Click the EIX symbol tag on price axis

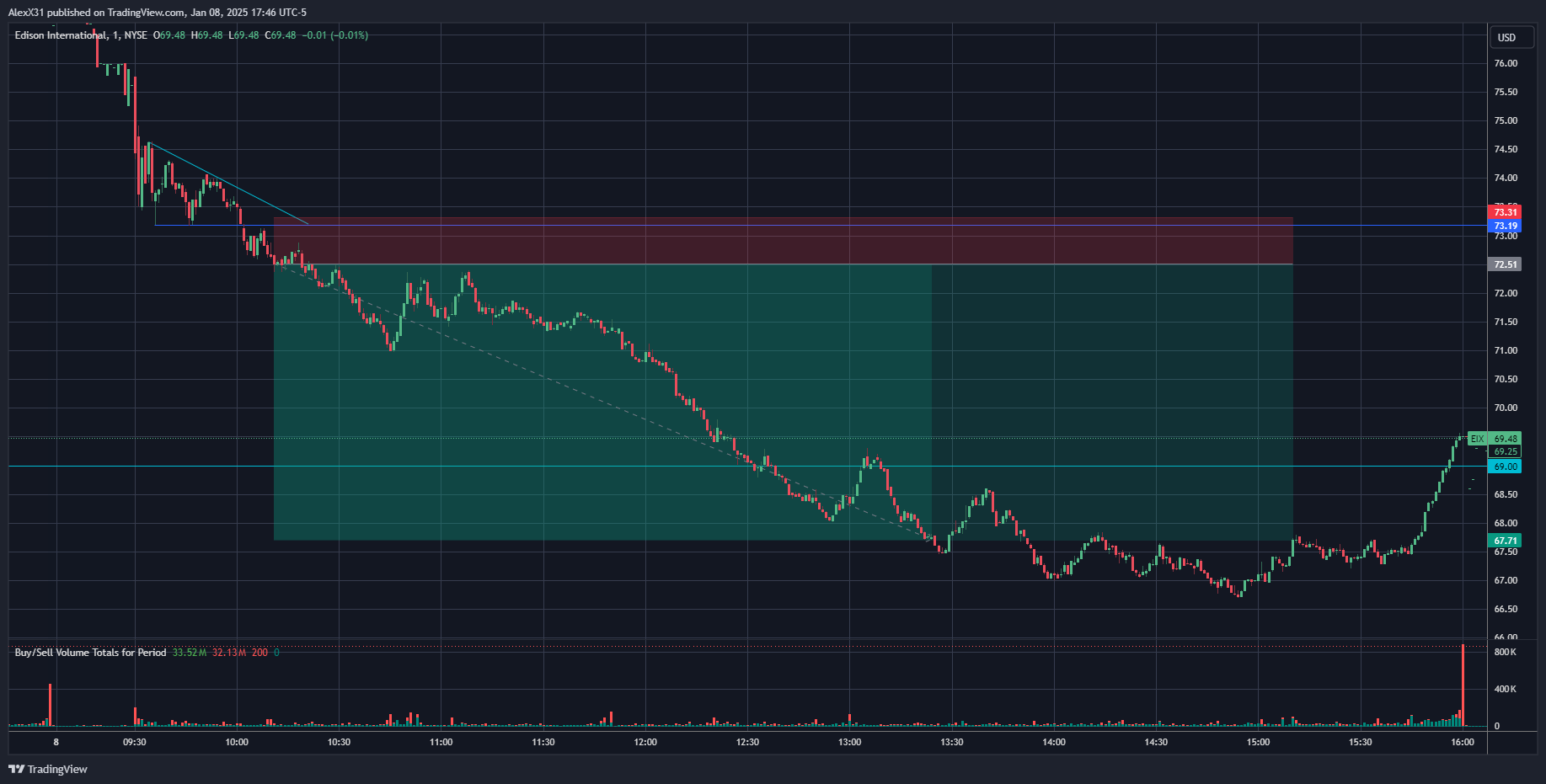tap(1477, 439)
